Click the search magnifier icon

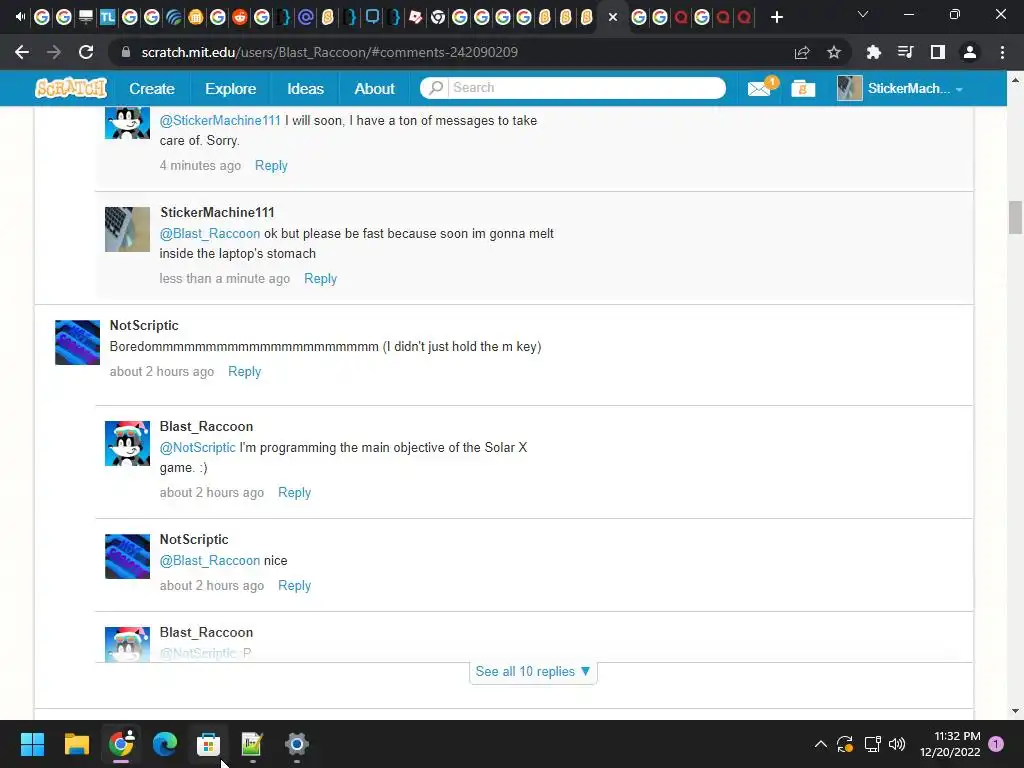(436, 88)
